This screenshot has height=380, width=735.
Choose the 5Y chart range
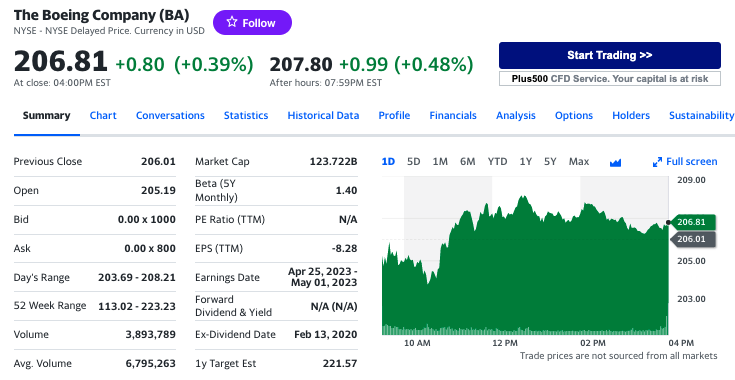coord(550,162)
